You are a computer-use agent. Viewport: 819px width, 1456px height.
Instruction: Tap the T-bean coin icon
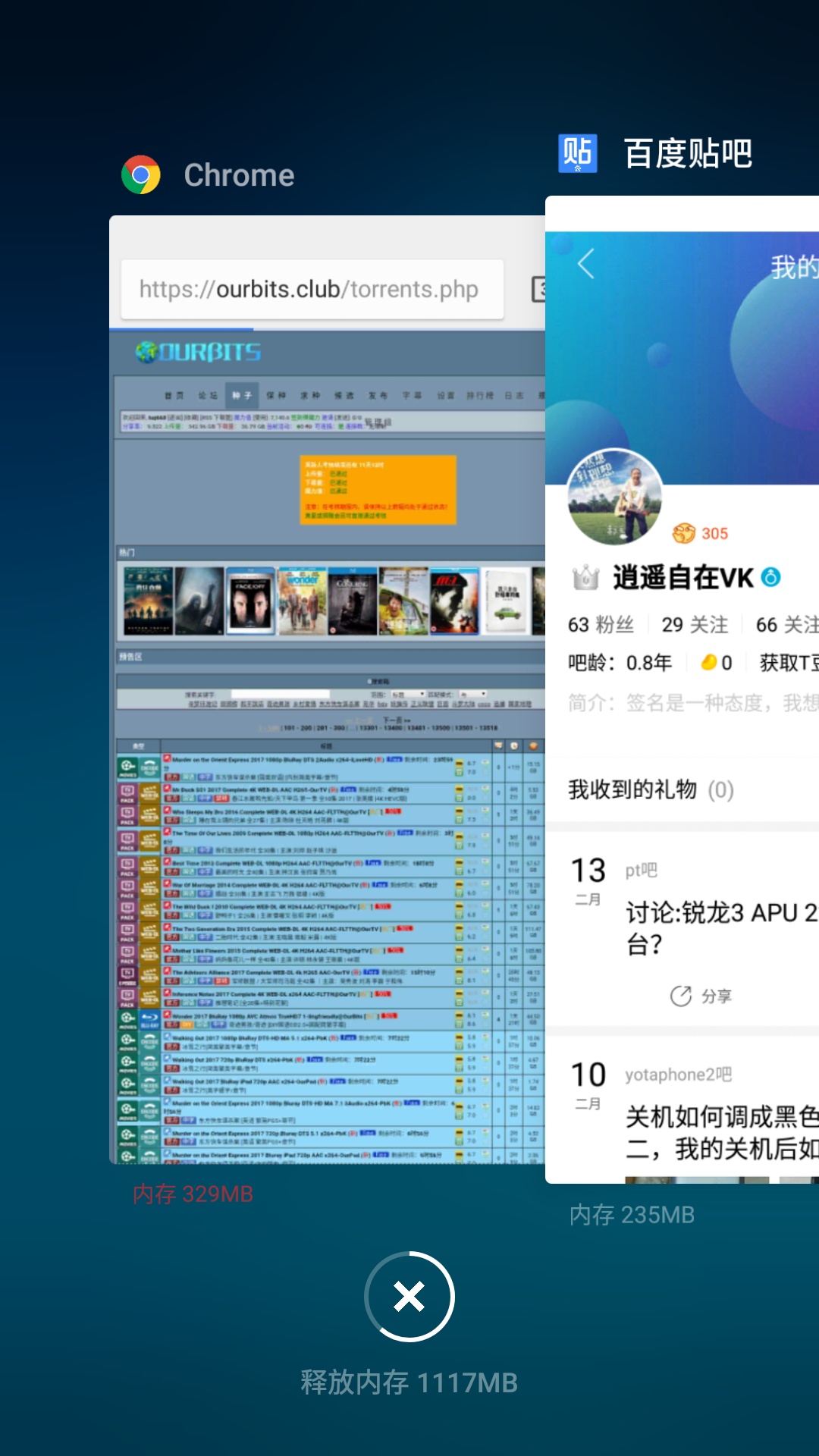(709, 663)
